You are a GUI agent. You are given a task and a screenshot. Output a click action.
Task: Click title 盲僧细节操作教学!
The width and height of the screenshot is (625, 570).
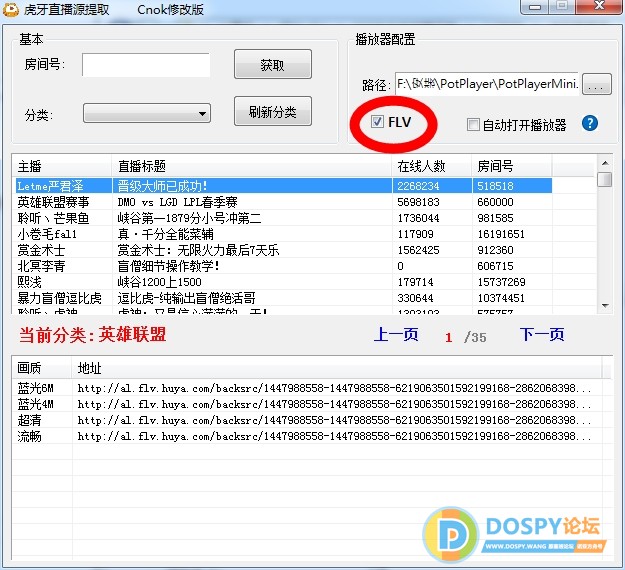(x=168, y=266)
